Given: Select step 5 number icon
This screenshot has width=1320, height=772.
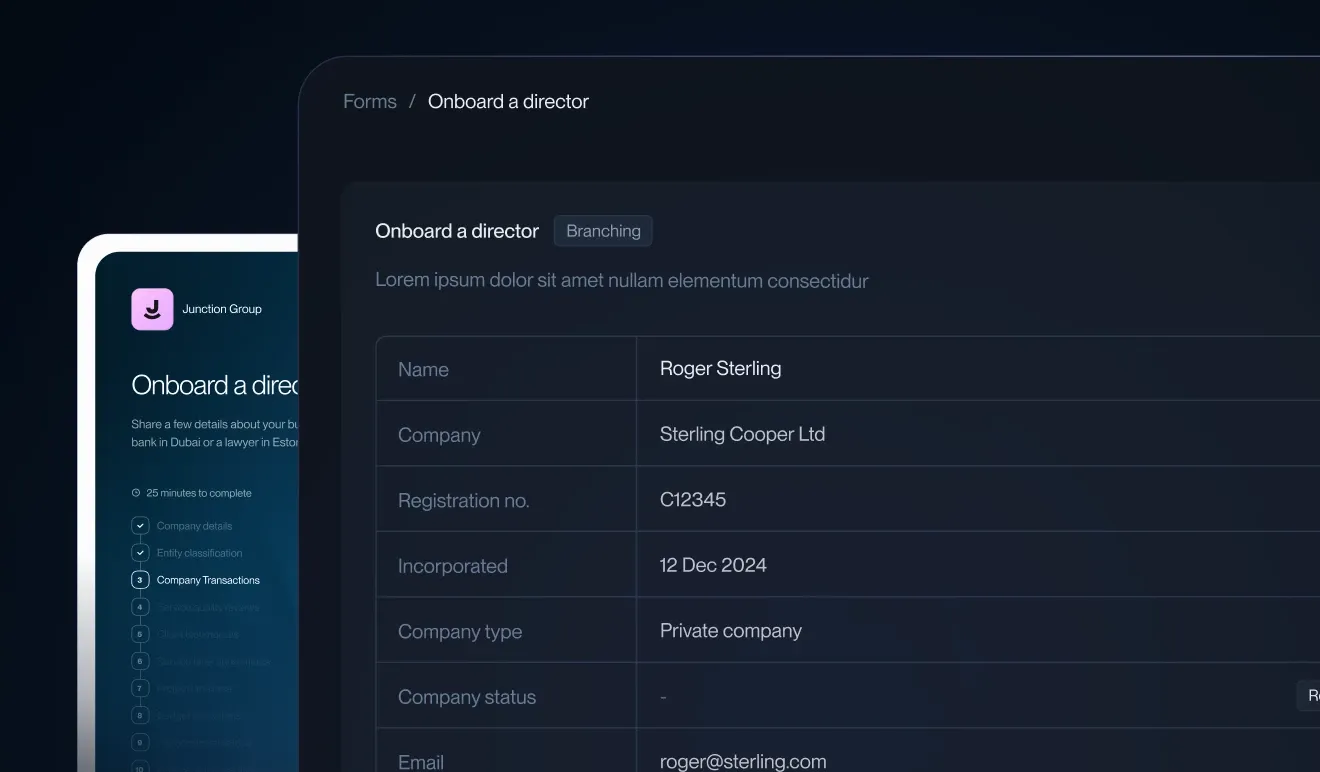Looking at the screenshot, I should point(140,634).
